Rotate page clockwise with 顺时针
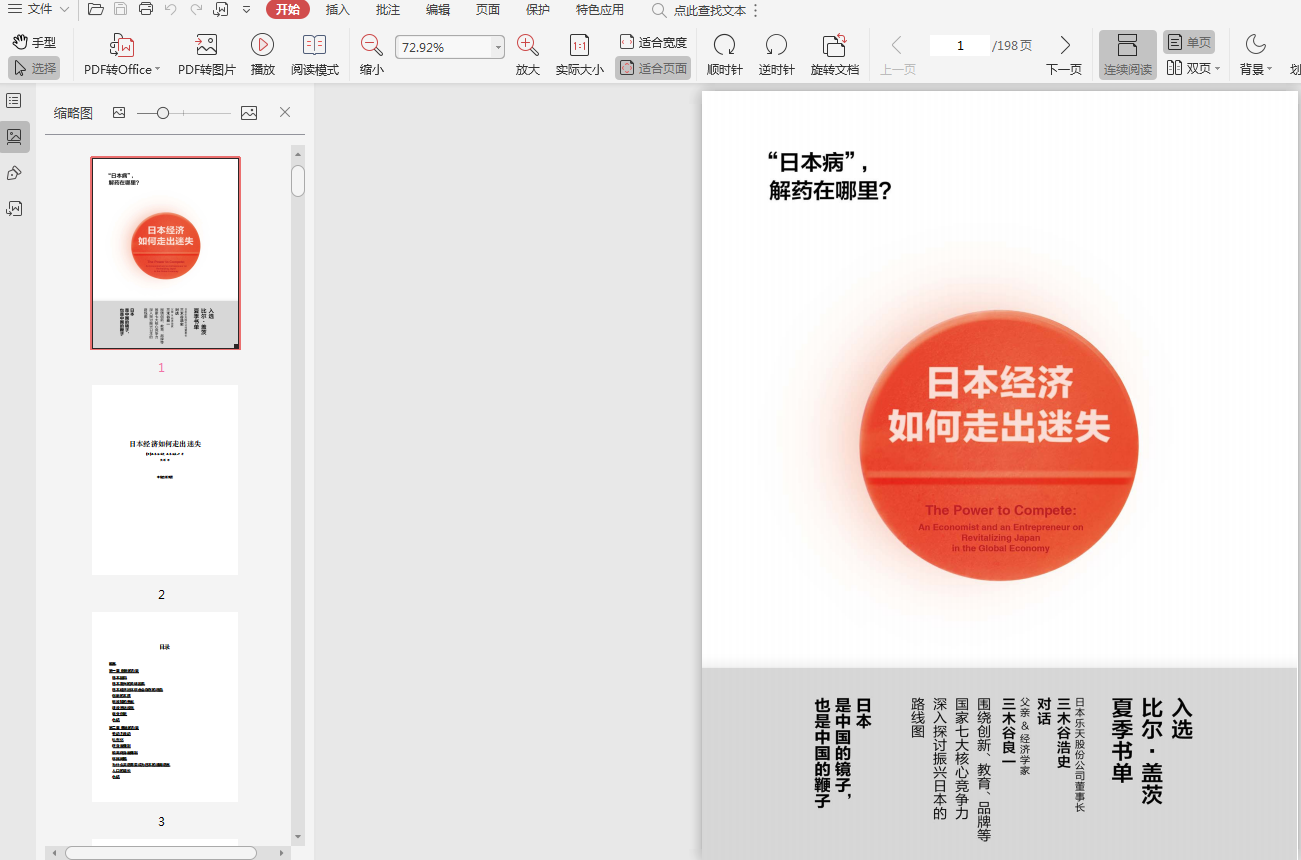Viewport: 1301px width, 860px height. (724, 46)
